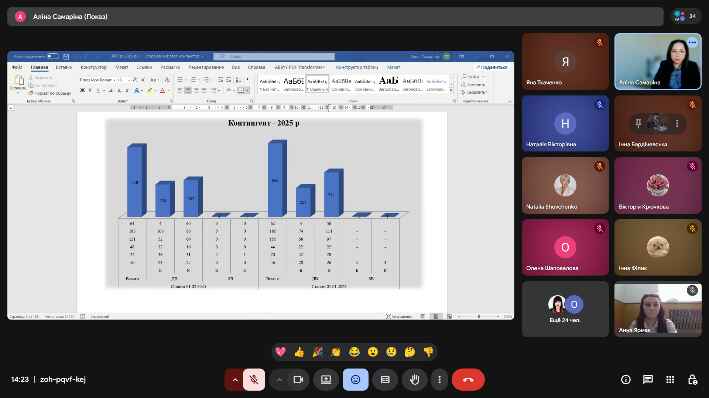The width and height of the screenshot is (709, 398).
Task: Expand the Word styles gallery
Action: point(451,90)
